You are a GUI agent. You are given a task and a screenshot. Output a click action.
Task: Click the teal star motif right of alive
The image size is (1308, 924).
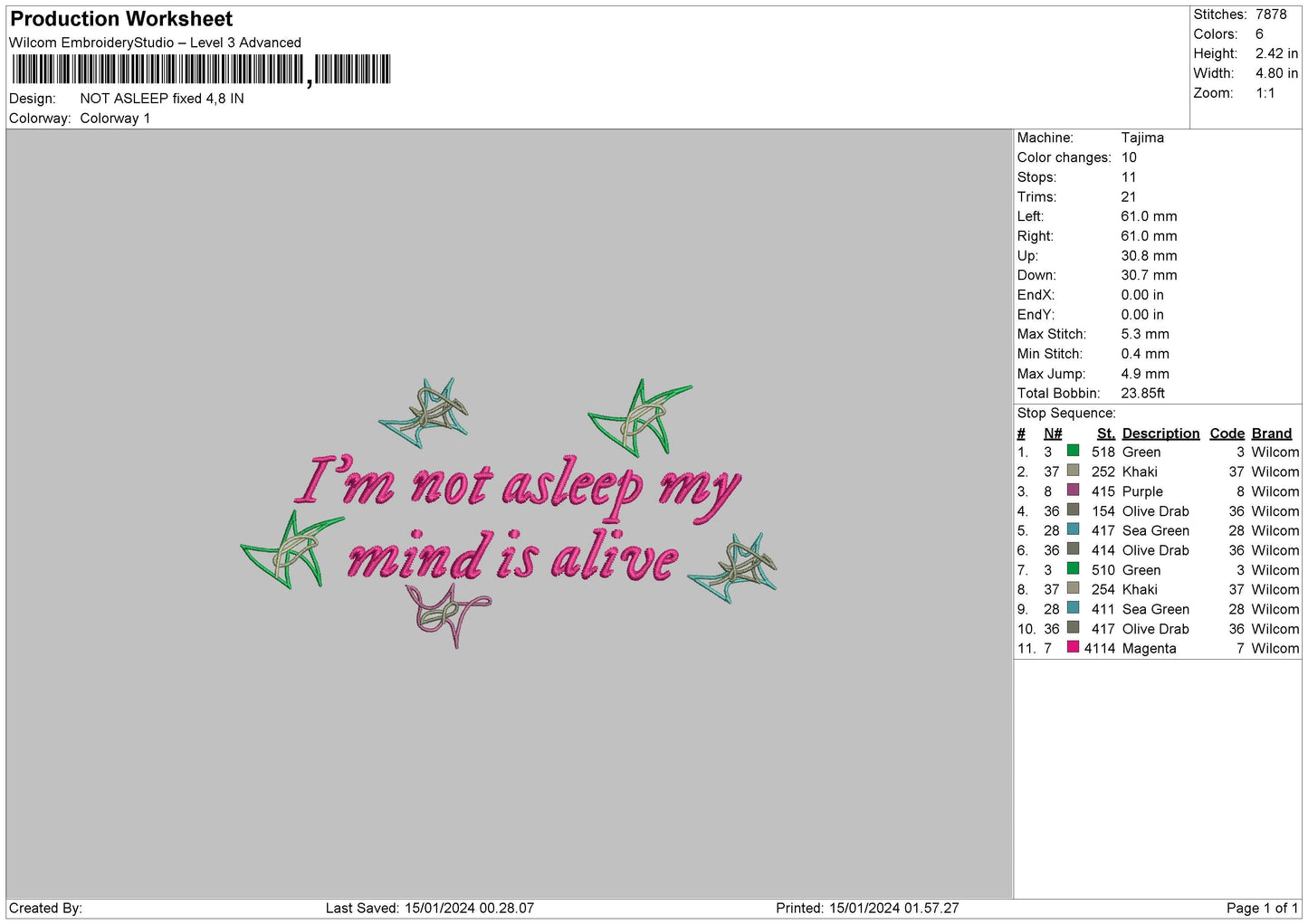[733, 567]
